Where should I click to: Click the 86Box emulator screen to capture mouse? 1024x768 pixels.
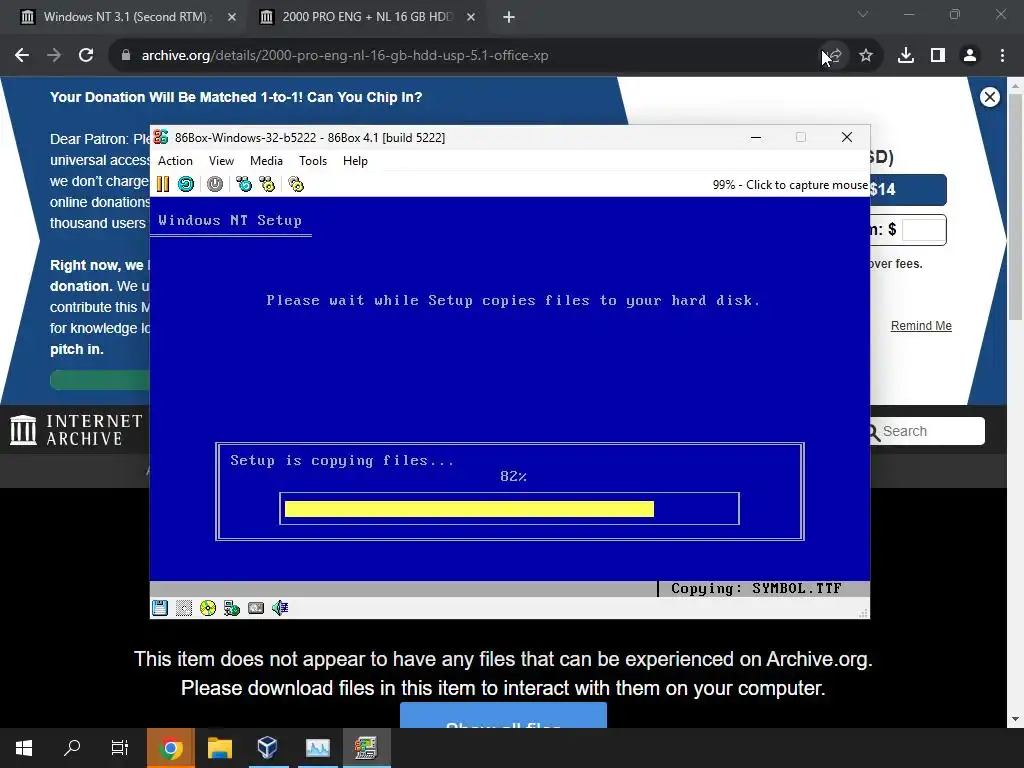[x=509, y=389]
